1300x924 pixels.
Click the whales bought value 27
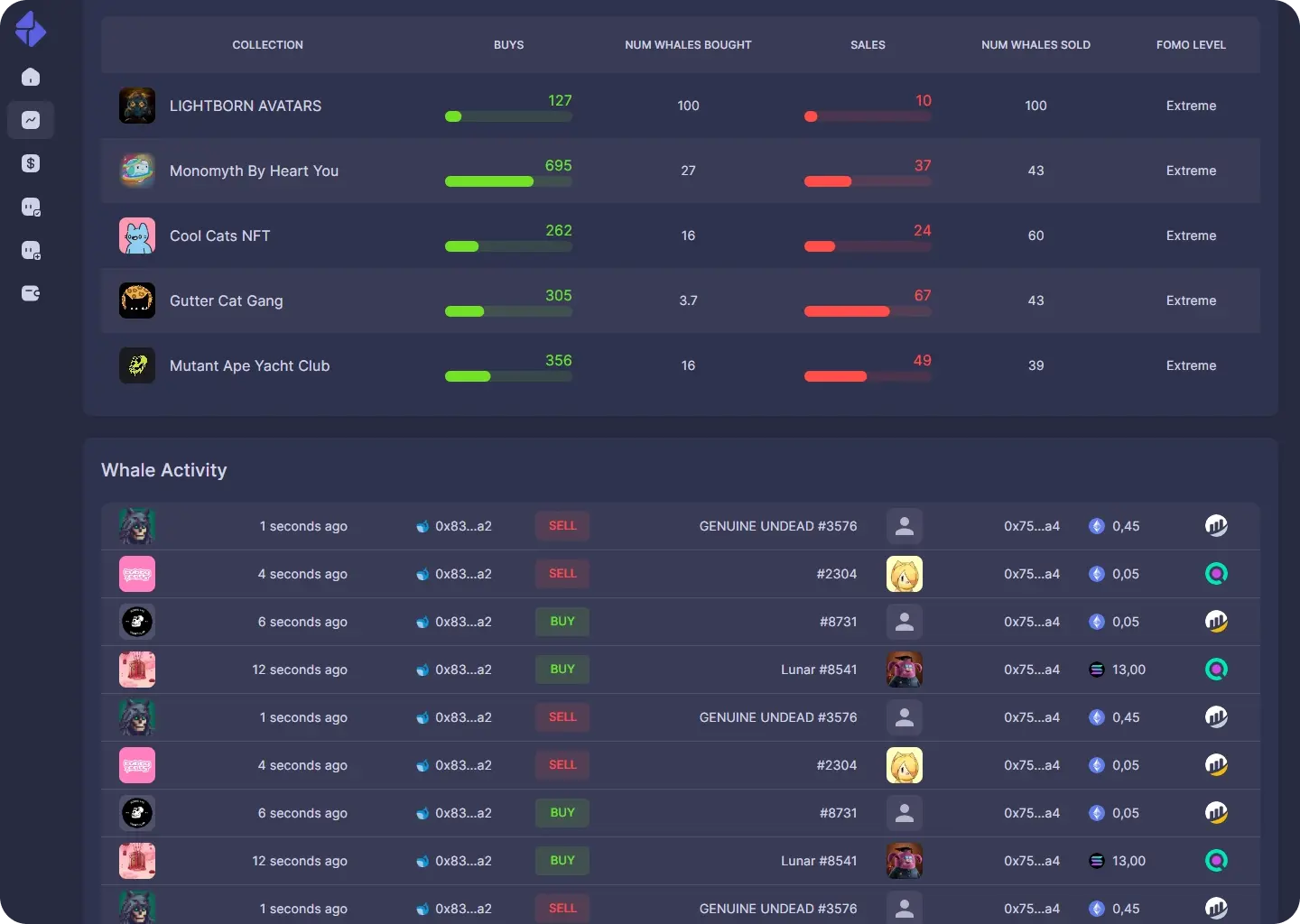(688, 171)
